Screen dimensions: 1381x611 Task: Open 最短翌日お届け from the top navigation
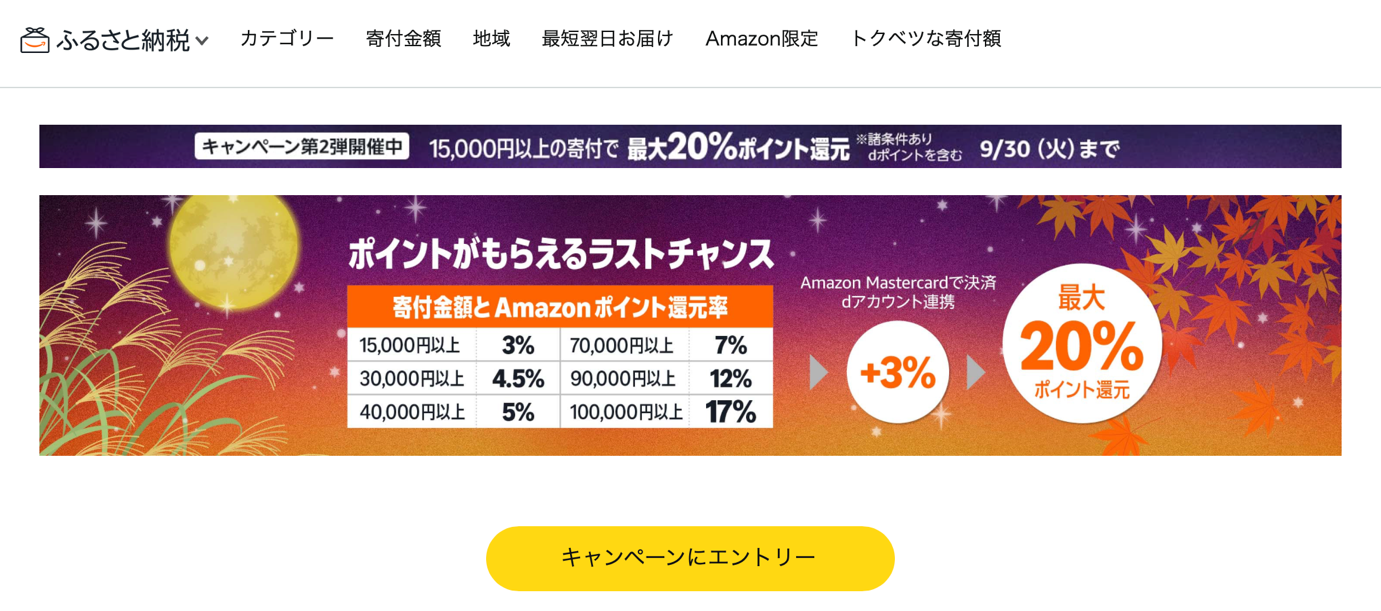click(607, 39)
